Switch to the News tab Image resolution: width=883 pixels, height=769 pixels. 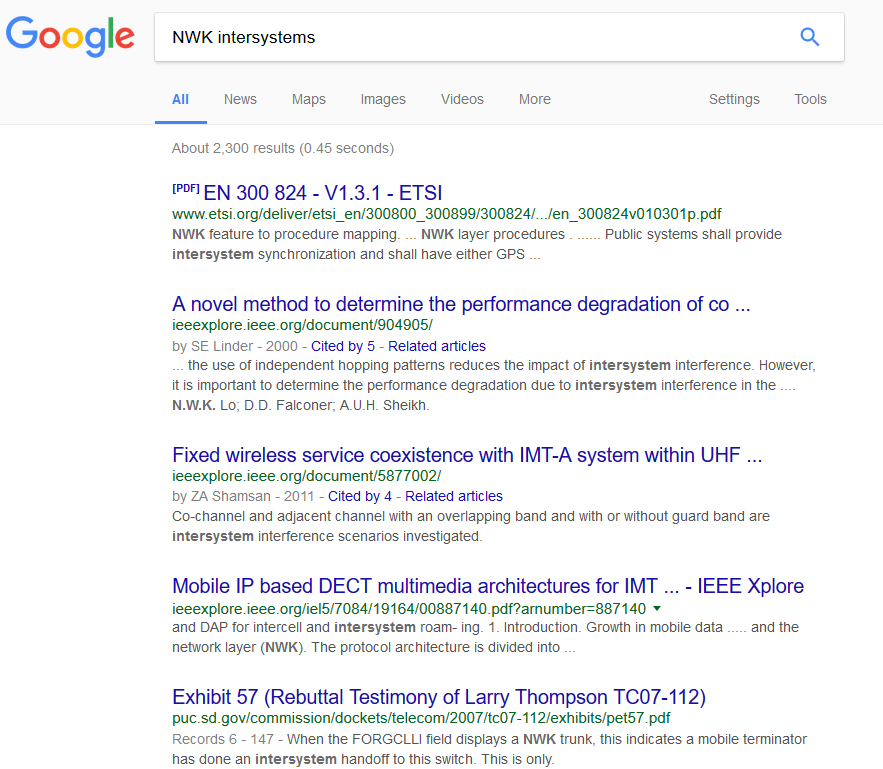[240, 99]
